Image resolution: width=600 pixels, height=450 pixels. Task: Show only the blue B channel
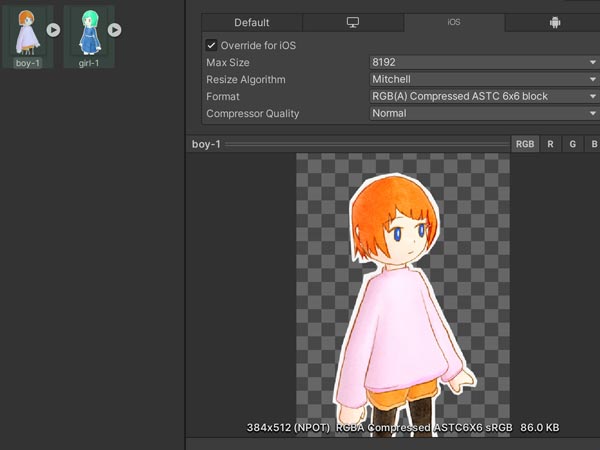pos(593,145)
